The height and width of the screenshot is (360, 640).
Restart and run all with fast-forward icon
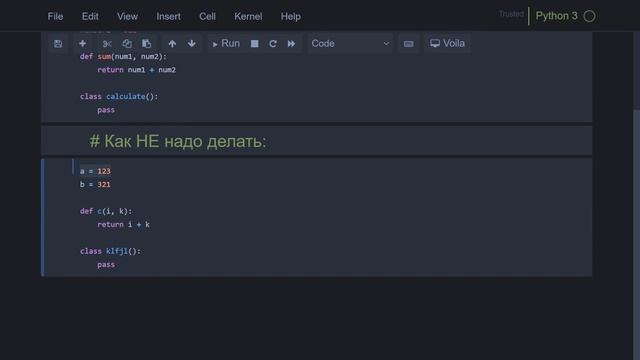(291, 44)
